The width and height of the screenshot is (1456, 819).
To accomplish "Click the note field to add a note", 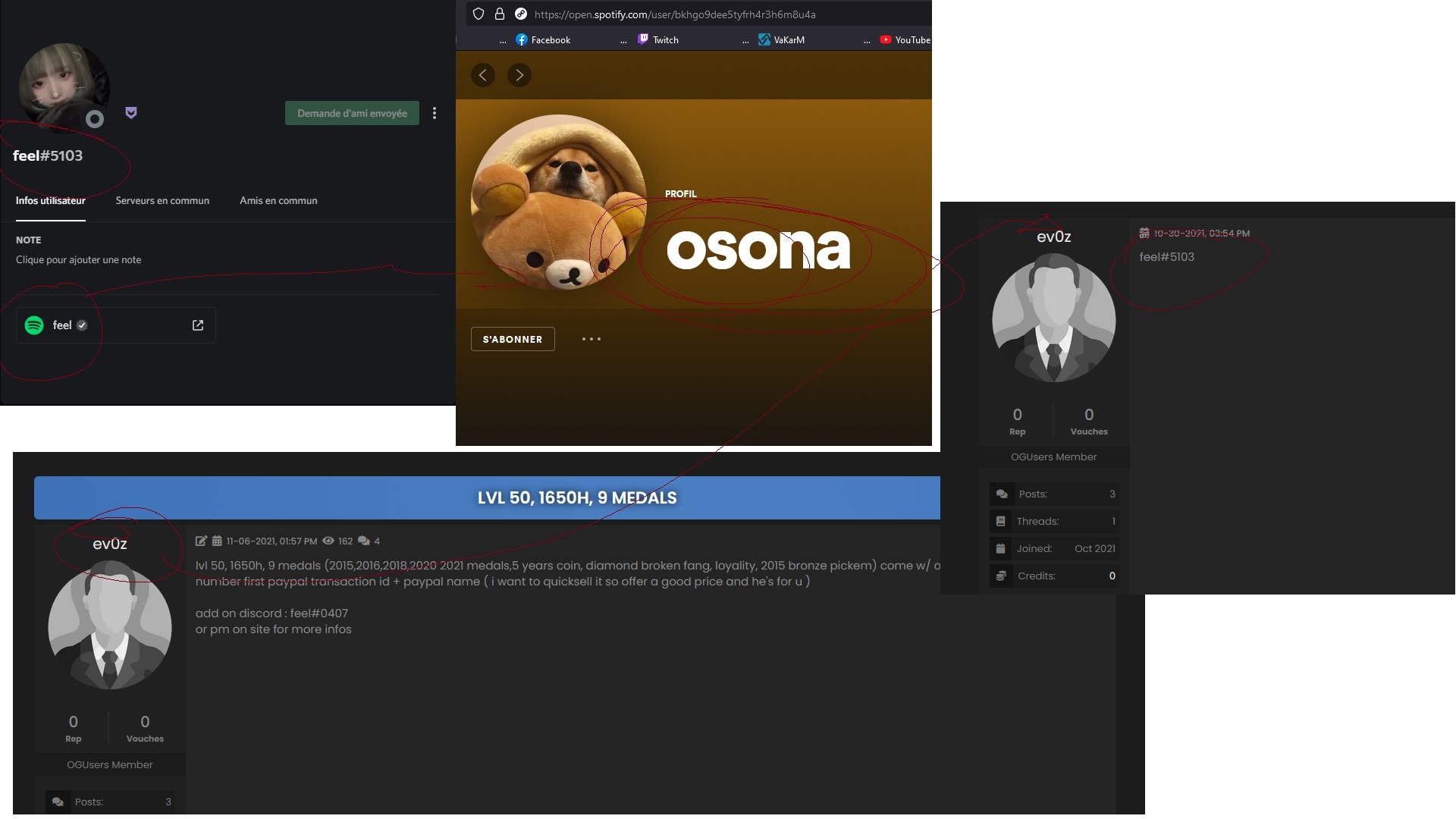I will click(x=79, y=259).
